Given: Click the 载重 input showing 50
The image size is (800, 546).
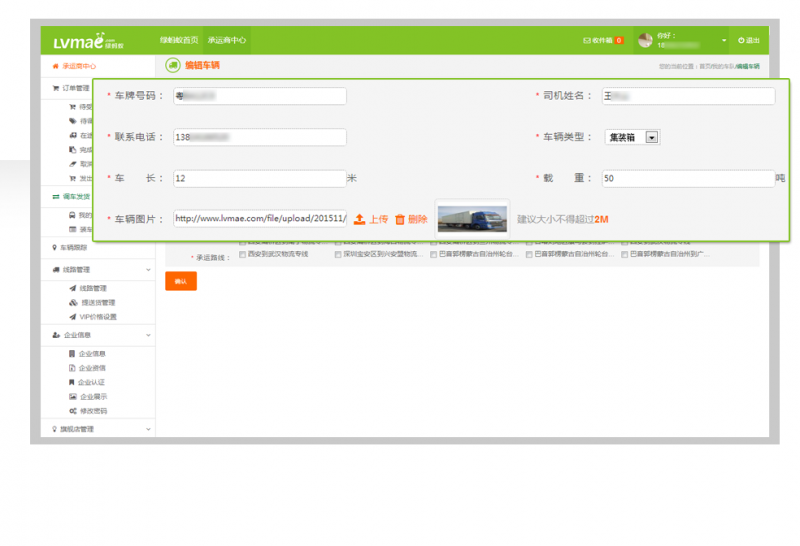Looking at the screenshot, I should click(x=688, y=179).
